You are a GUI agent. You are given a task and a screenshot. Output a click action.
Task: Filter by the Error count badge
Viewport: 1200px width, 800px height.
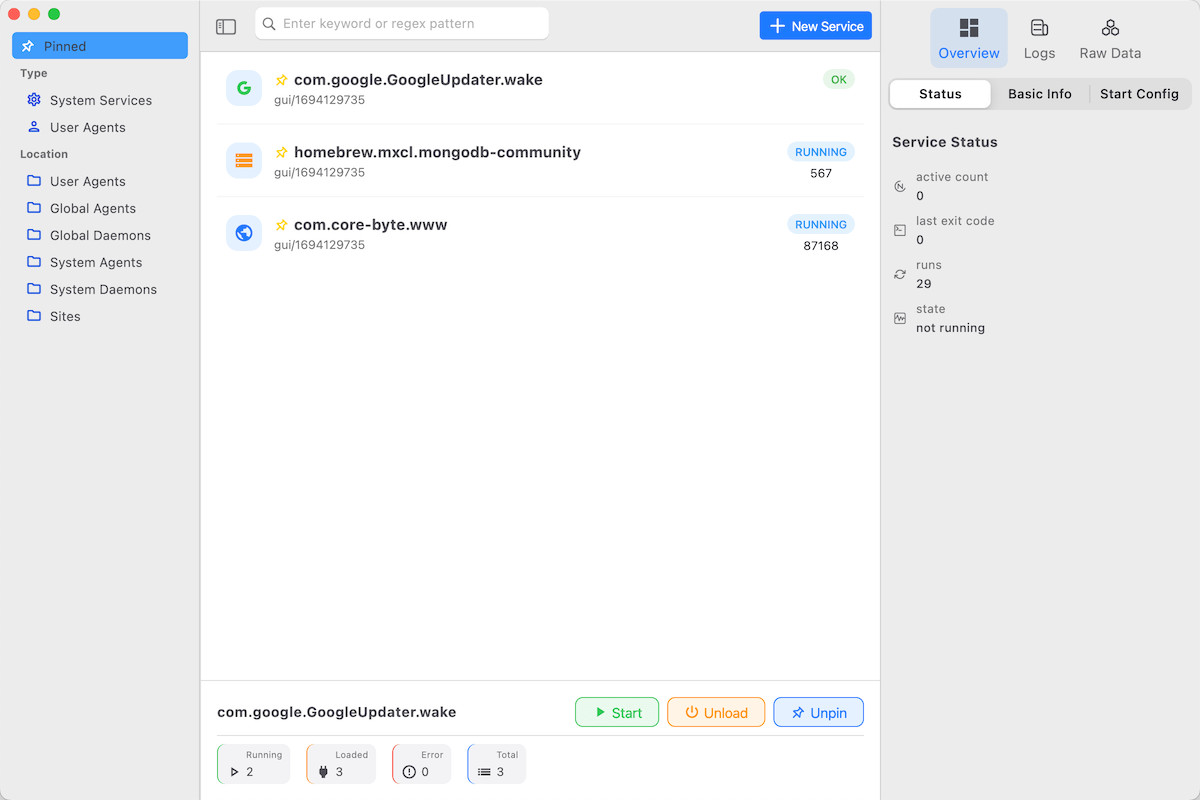(x=421, y=764)
